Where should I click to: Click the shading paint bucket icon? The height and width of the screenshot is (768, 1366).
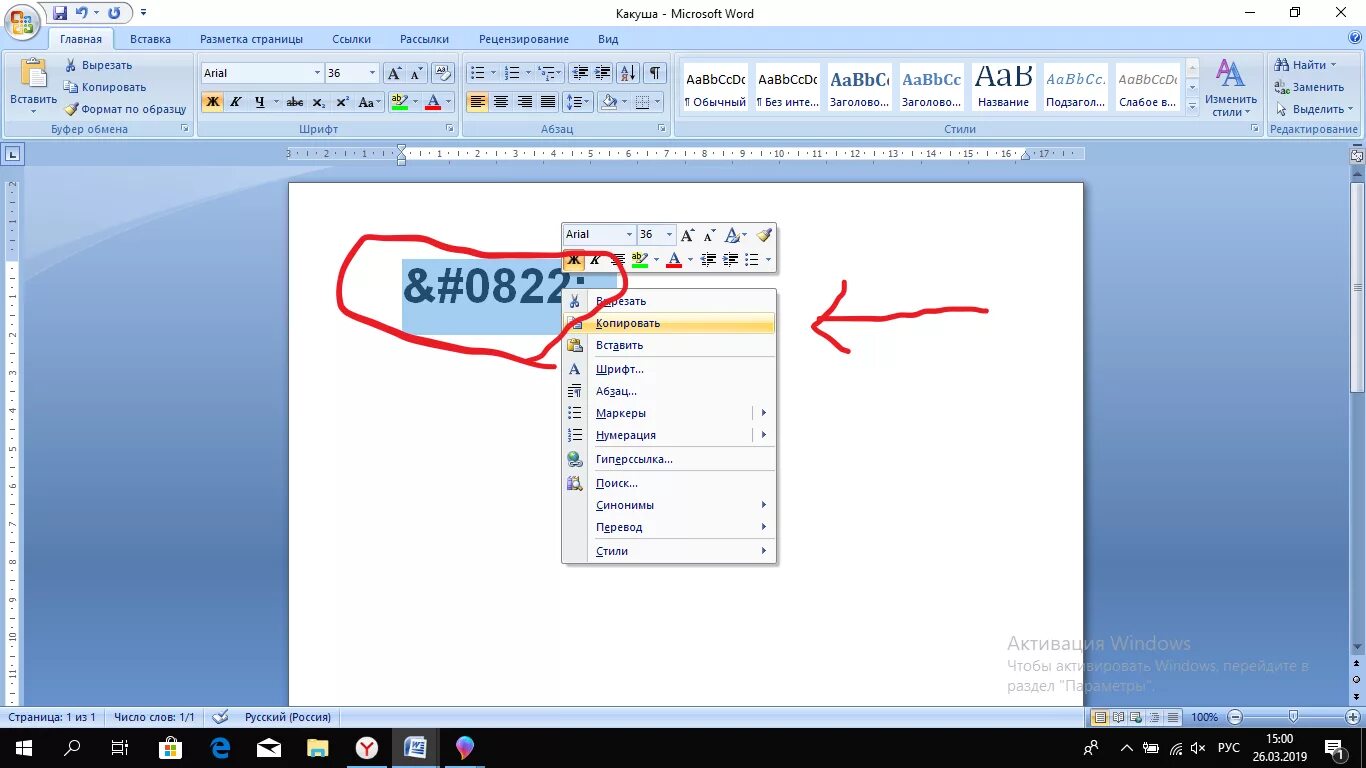608,102
